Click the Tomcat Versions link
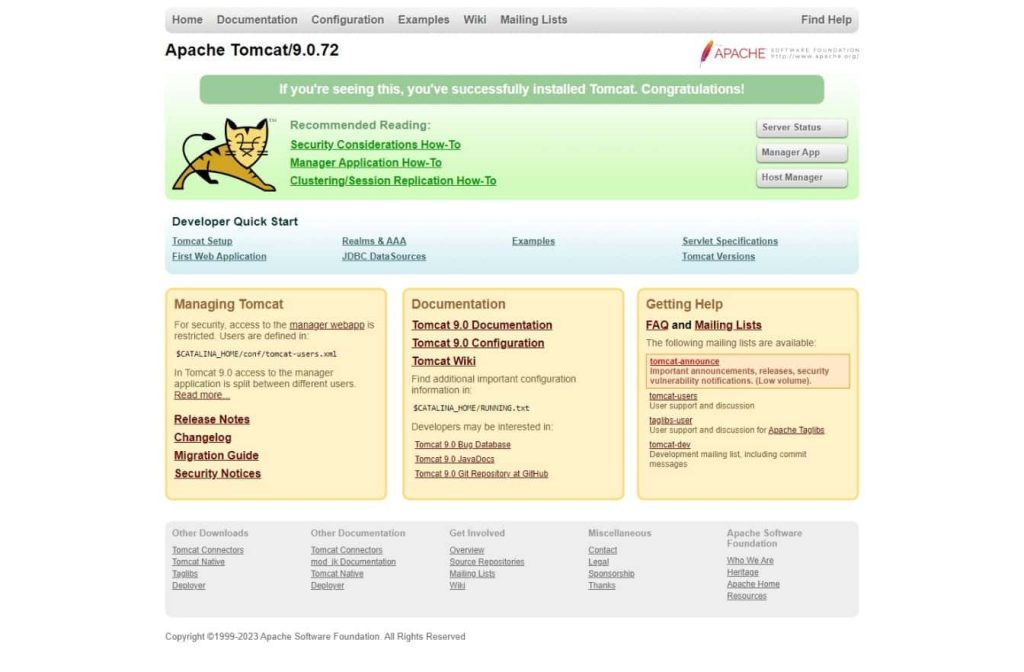The height and width of the screenshot is (672, 1024). point(718,257)
